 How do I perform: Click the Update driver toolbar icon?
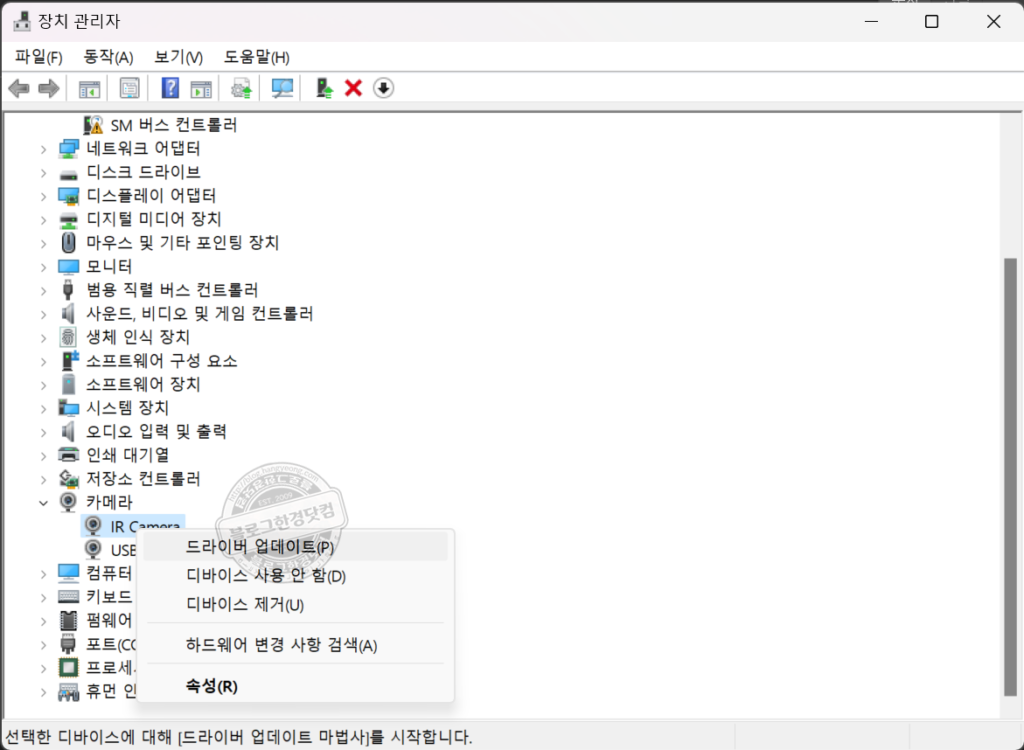point(240,88)
